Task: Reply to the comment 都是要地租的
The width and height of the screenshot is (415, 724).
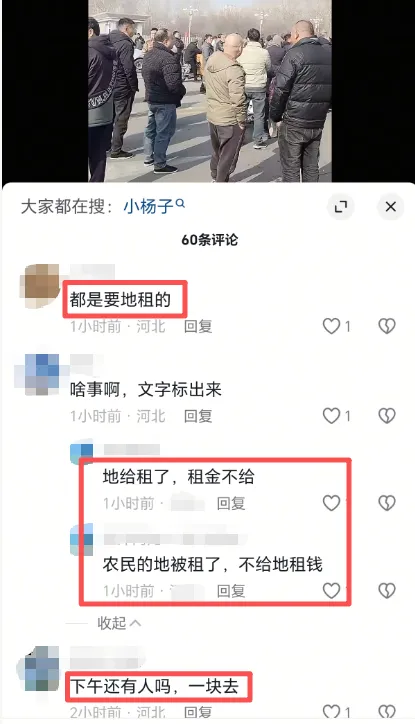Action: pos(198,326)
